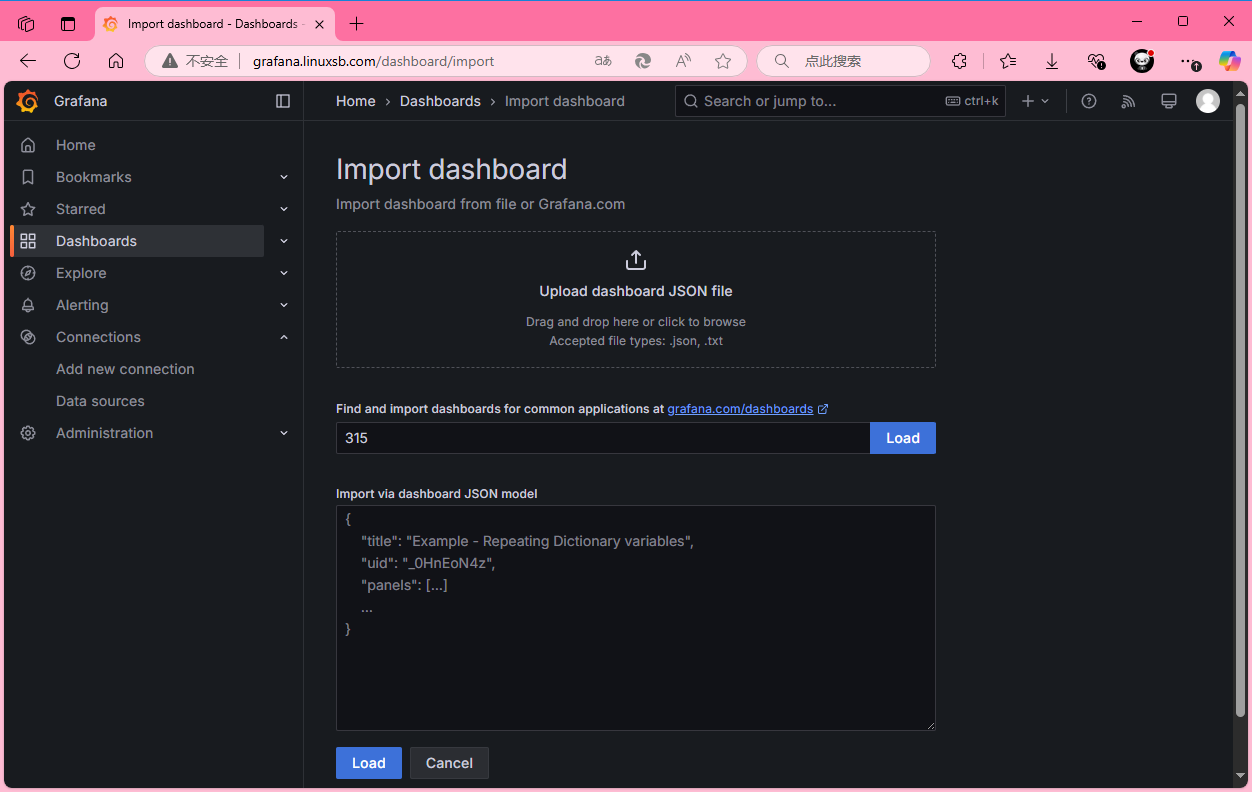Click the Connections icon in the sidebar
Screen dimensions: 1252x792
[x=28, y=337]
